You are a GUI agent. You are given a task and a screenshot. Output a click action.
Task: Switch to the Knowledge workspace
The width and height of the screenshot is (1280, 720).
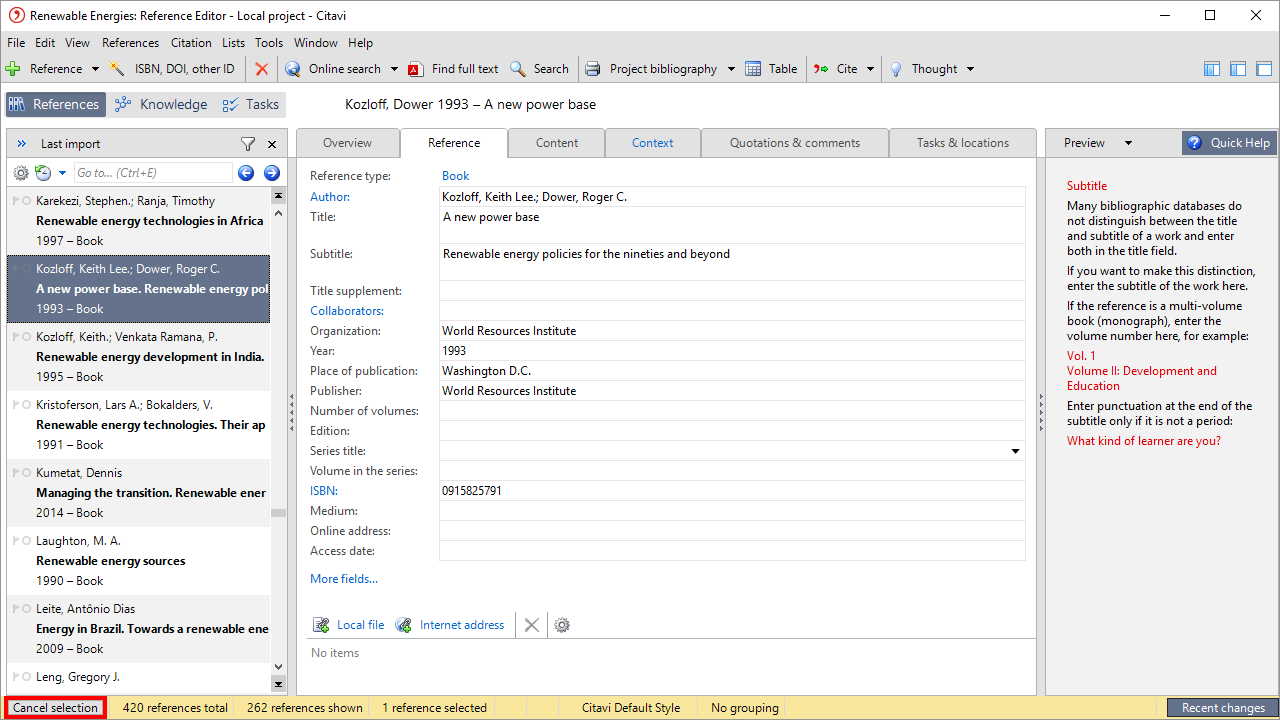161,105
